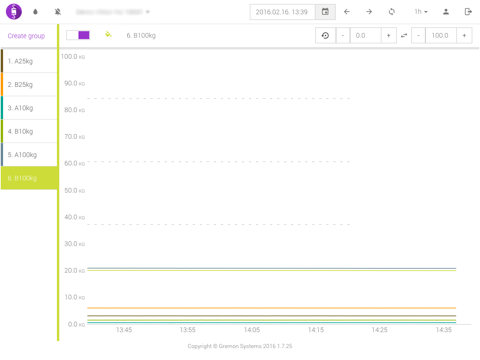Click the Copyright Gremon Systems footer text

click(240, 346)
